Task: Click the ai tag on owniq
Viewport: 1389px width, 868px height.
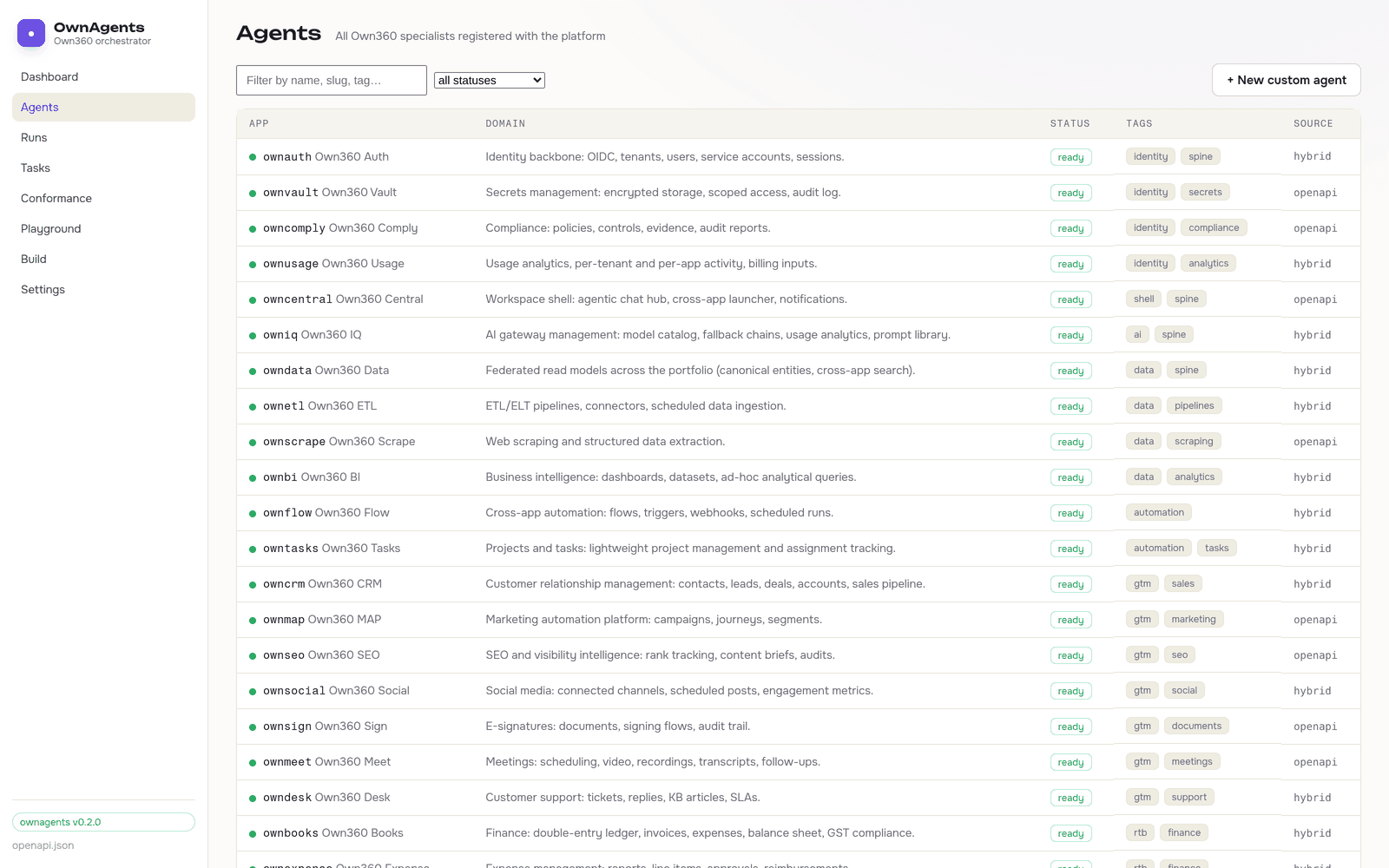Action: 1137,335
